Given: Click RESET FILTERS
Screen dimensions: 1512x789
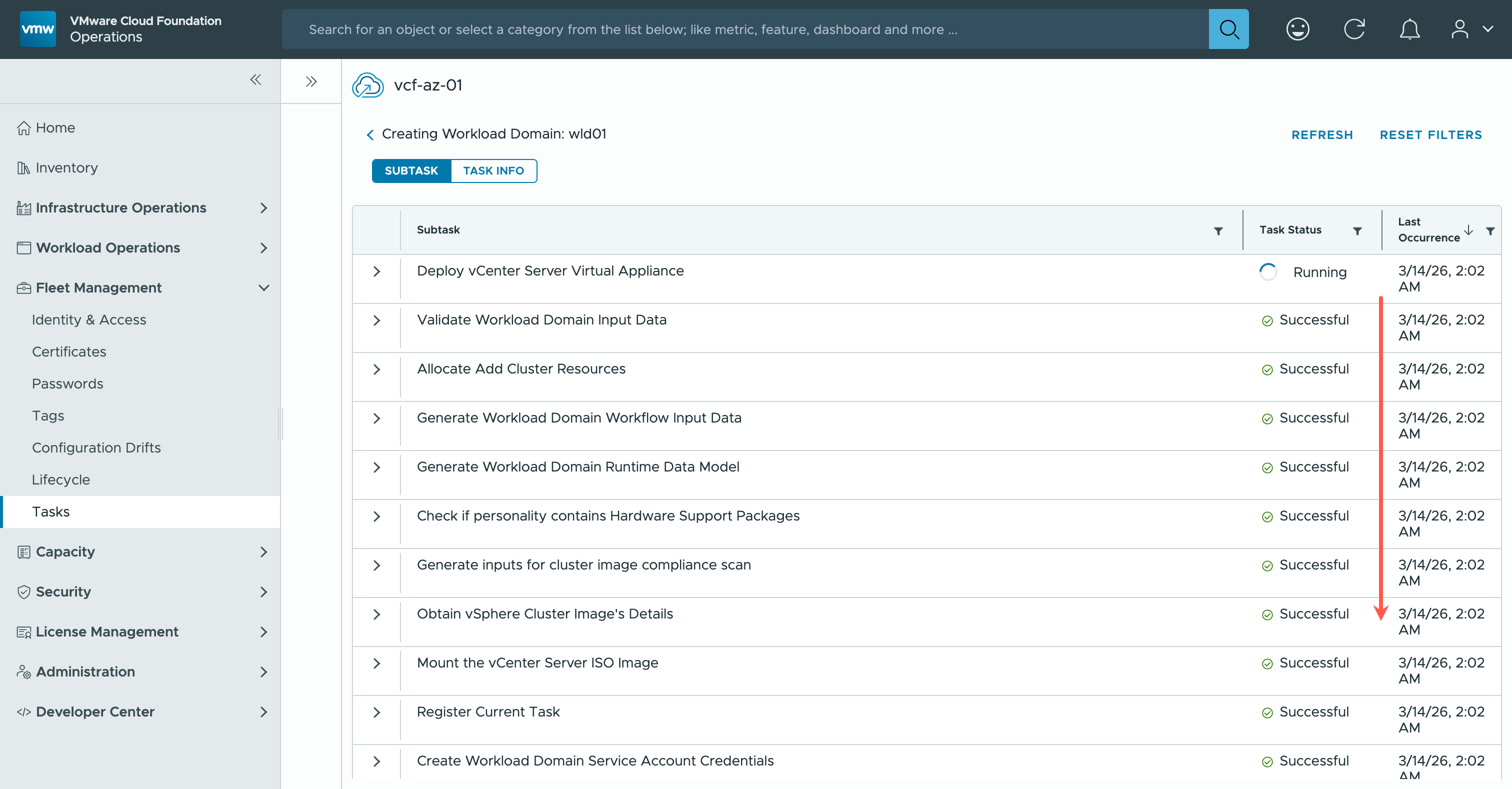Looking at the screenshot, I should tap(1430, 135).
